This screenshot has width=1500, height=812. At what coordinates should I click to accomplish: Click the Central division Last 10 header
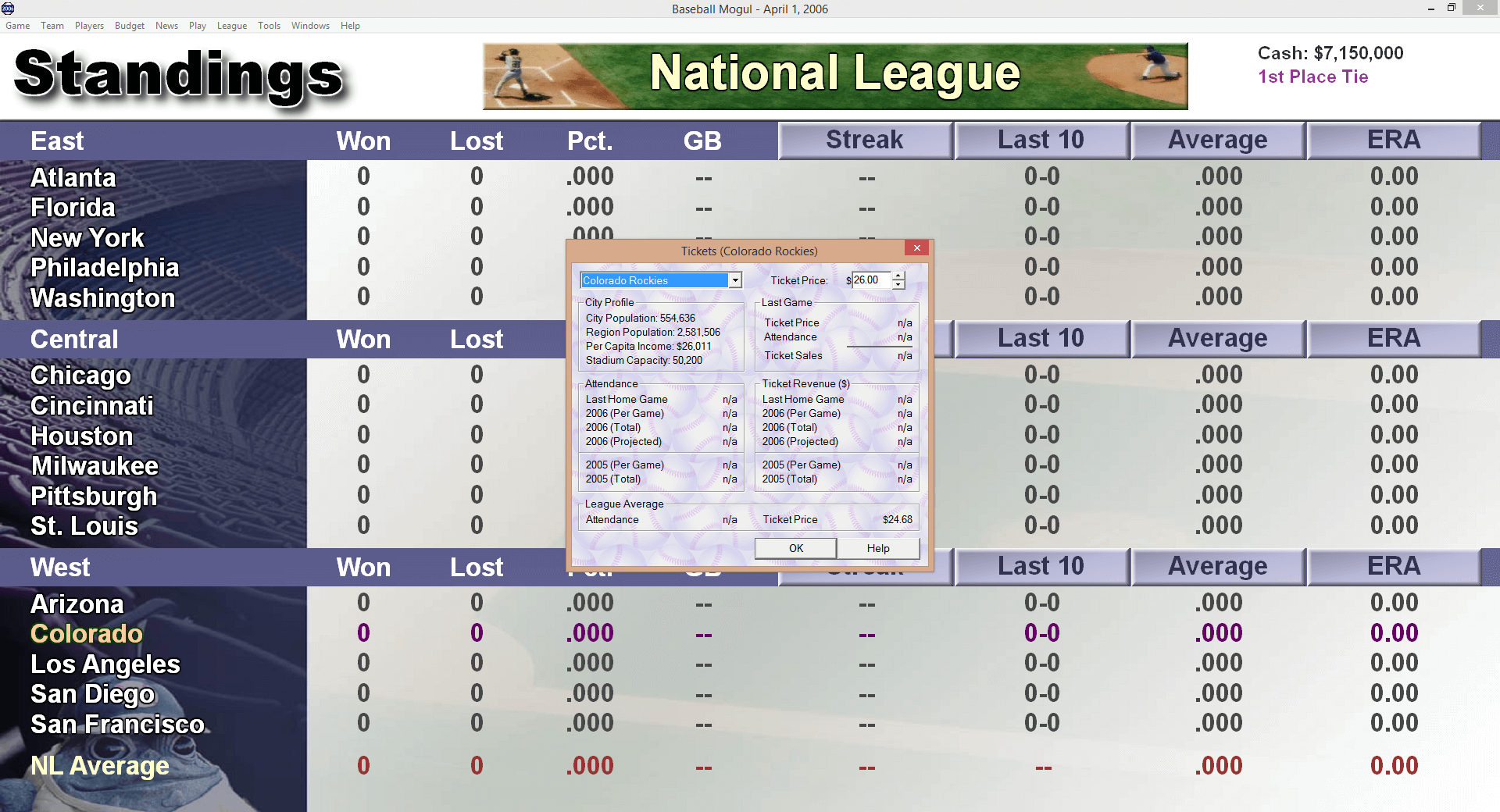[1041, 339]
